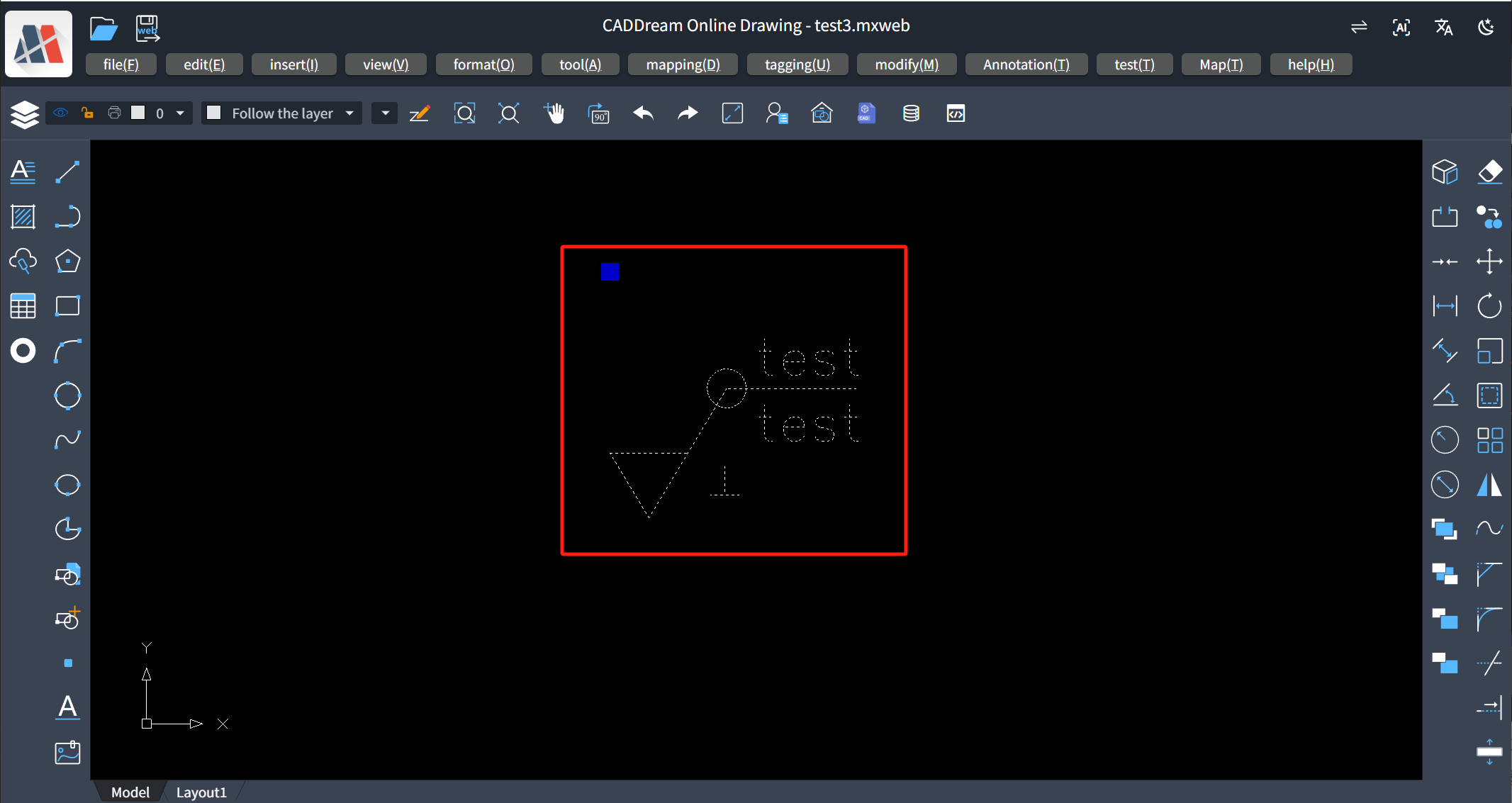Activate the pan hand tool
The width and height of the screenshot is (1512, 803).
[554, 113]
